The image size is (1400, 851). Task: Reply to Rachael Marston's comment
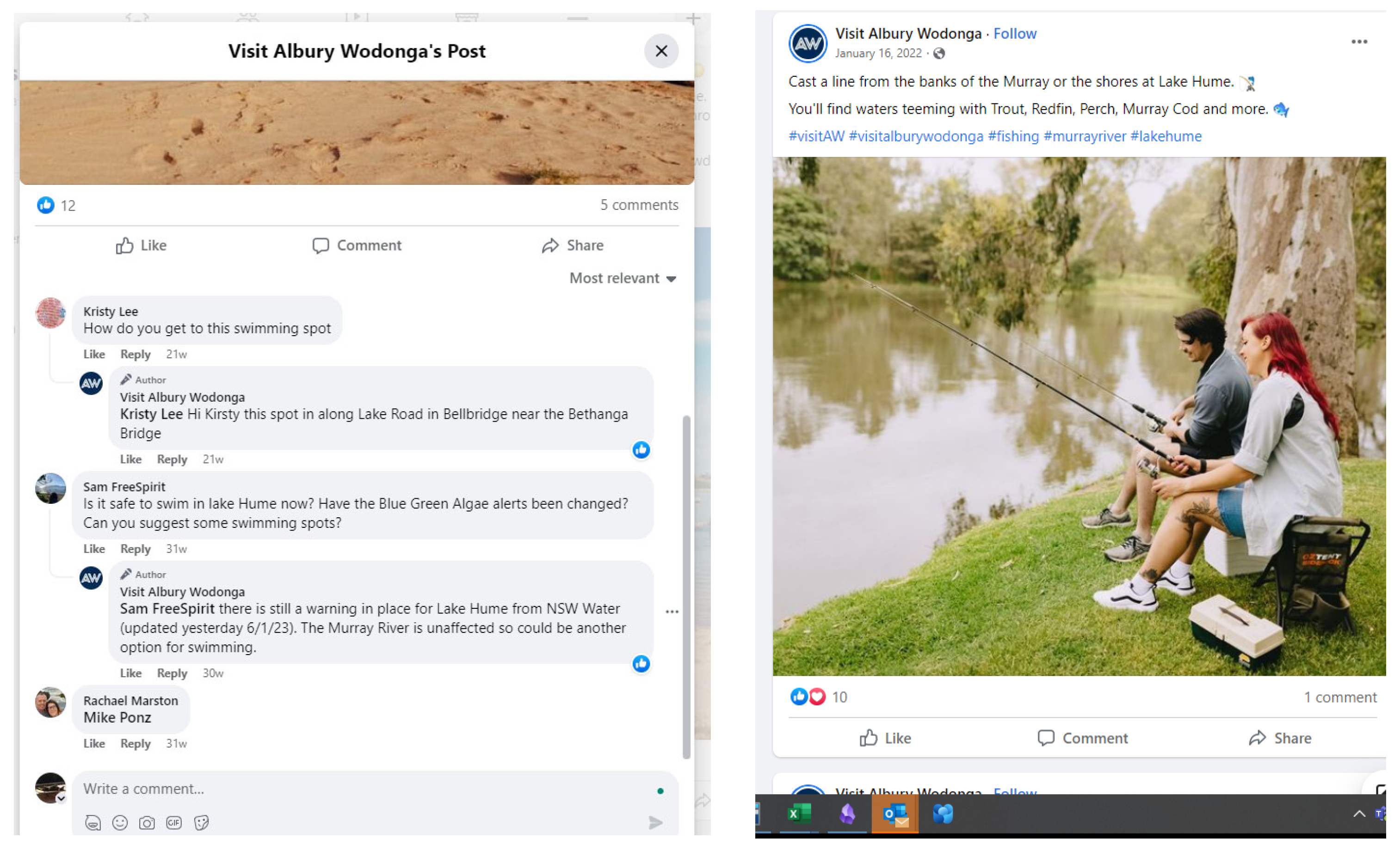135,744
